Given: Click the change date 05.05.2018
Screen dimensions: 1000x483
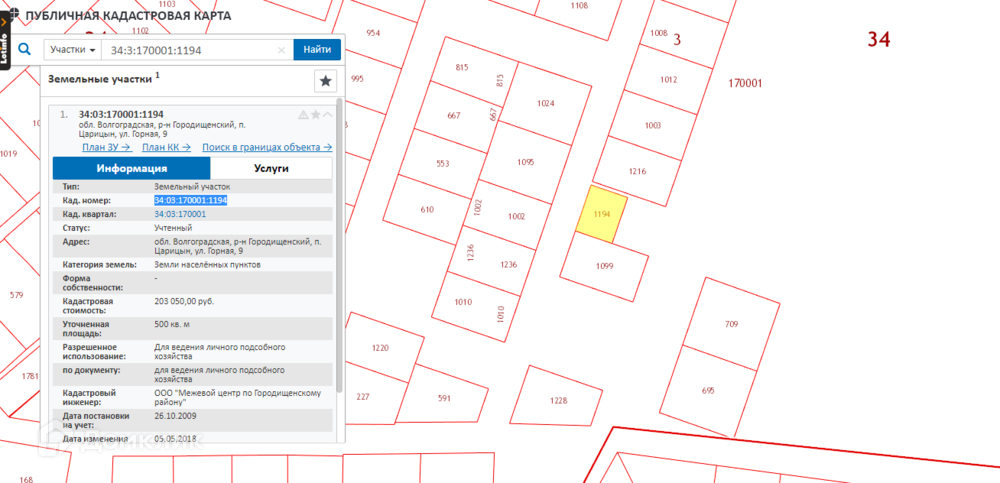Looking at the screenshot, I should point(175,439).
